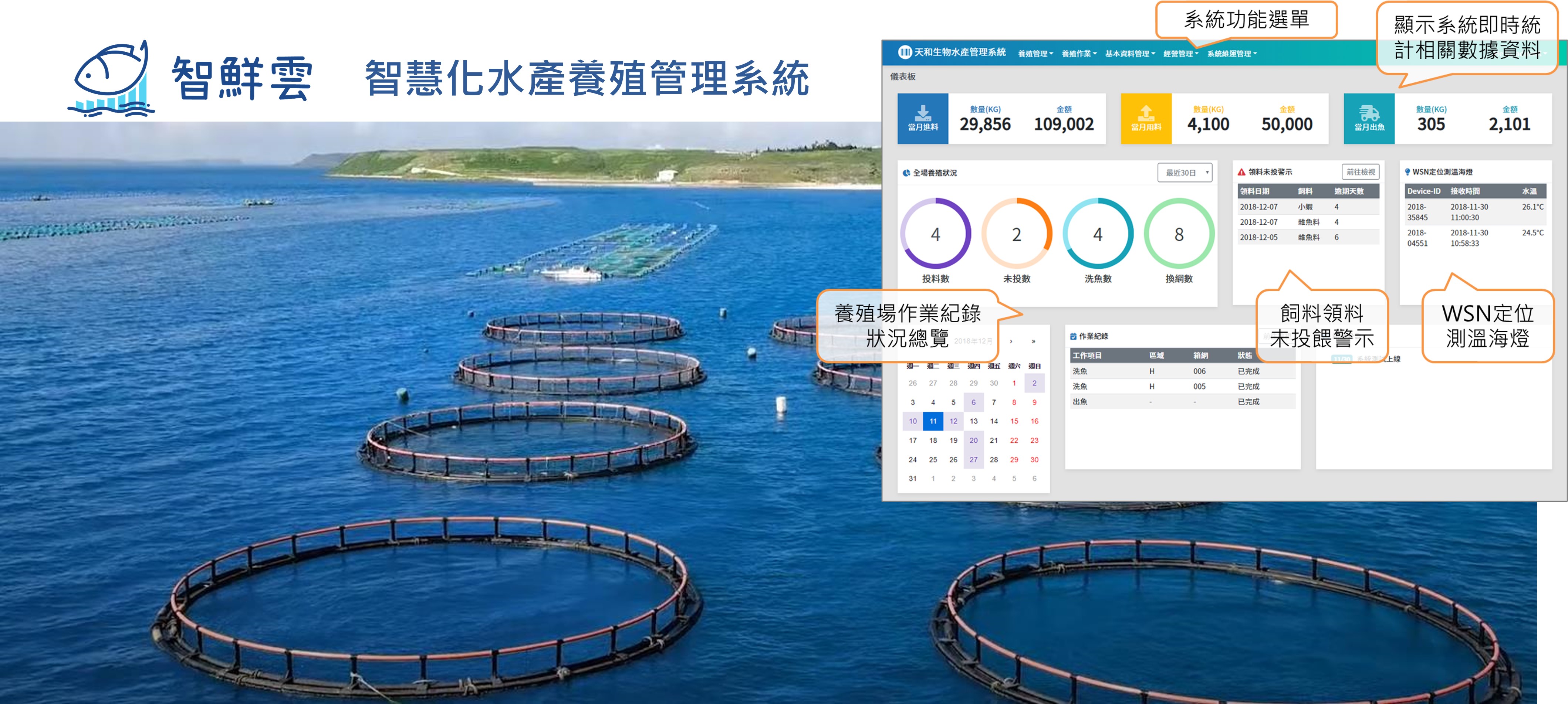This screenshot has height=704, width=1568.
Task: Click the device row 2018-04551
Action: point(1476,238)
